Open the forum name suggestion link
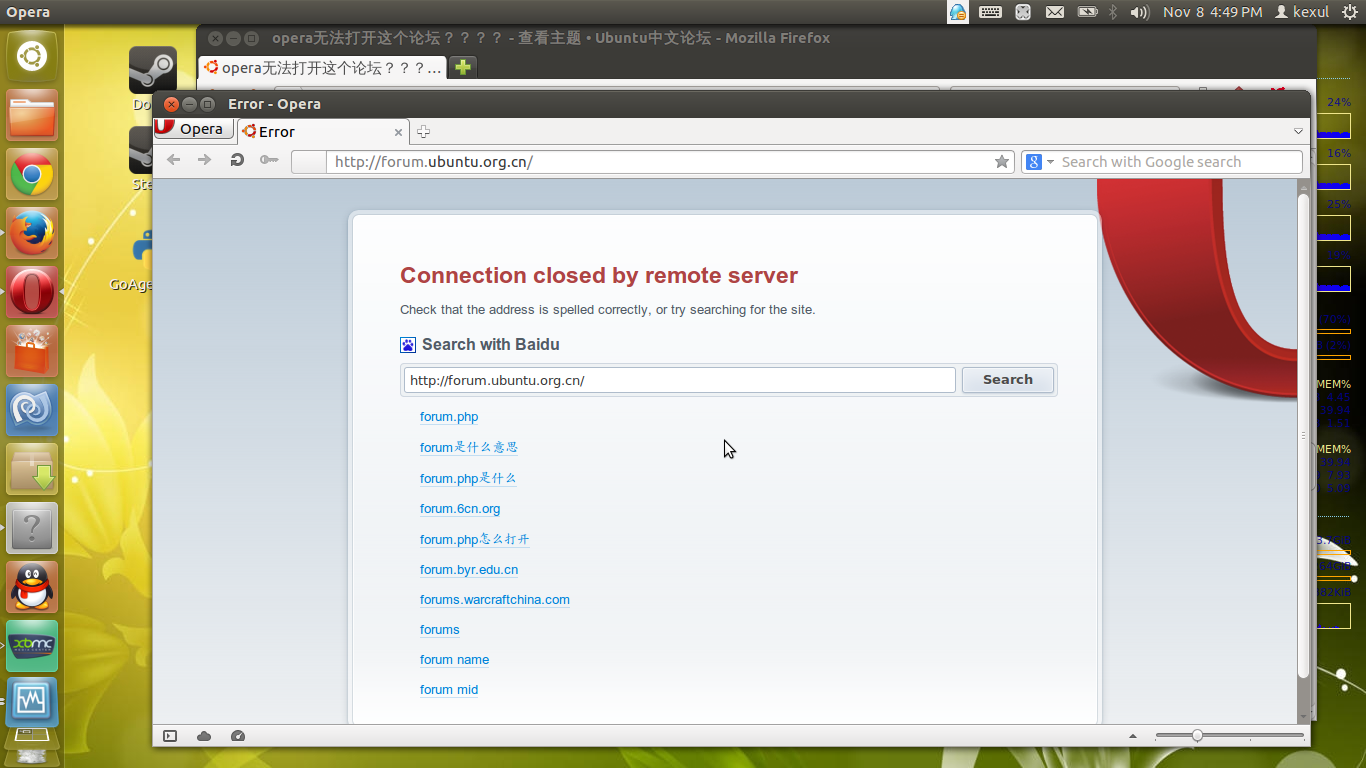The width and height of the screenshot is (1366, 768). pos(455,660)
